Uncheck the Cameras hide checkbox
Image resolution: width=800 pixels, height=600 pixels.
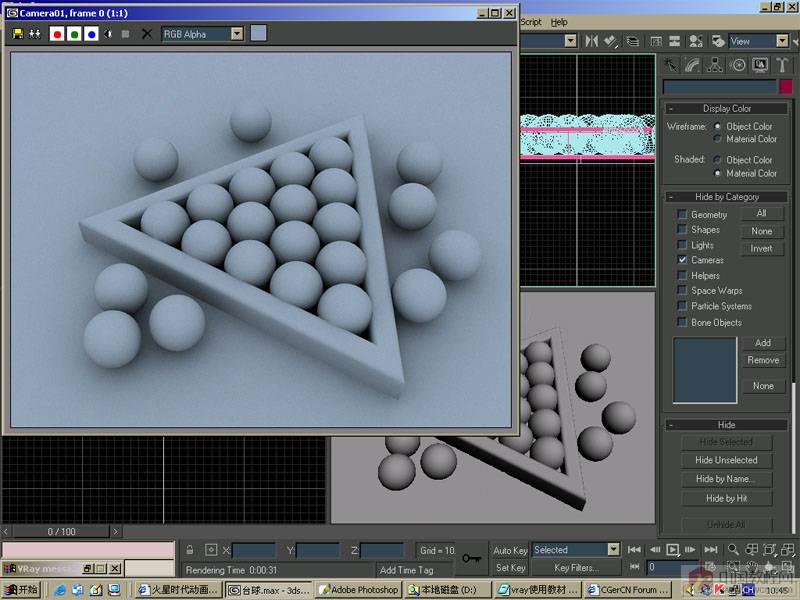[x=682, y=260]
